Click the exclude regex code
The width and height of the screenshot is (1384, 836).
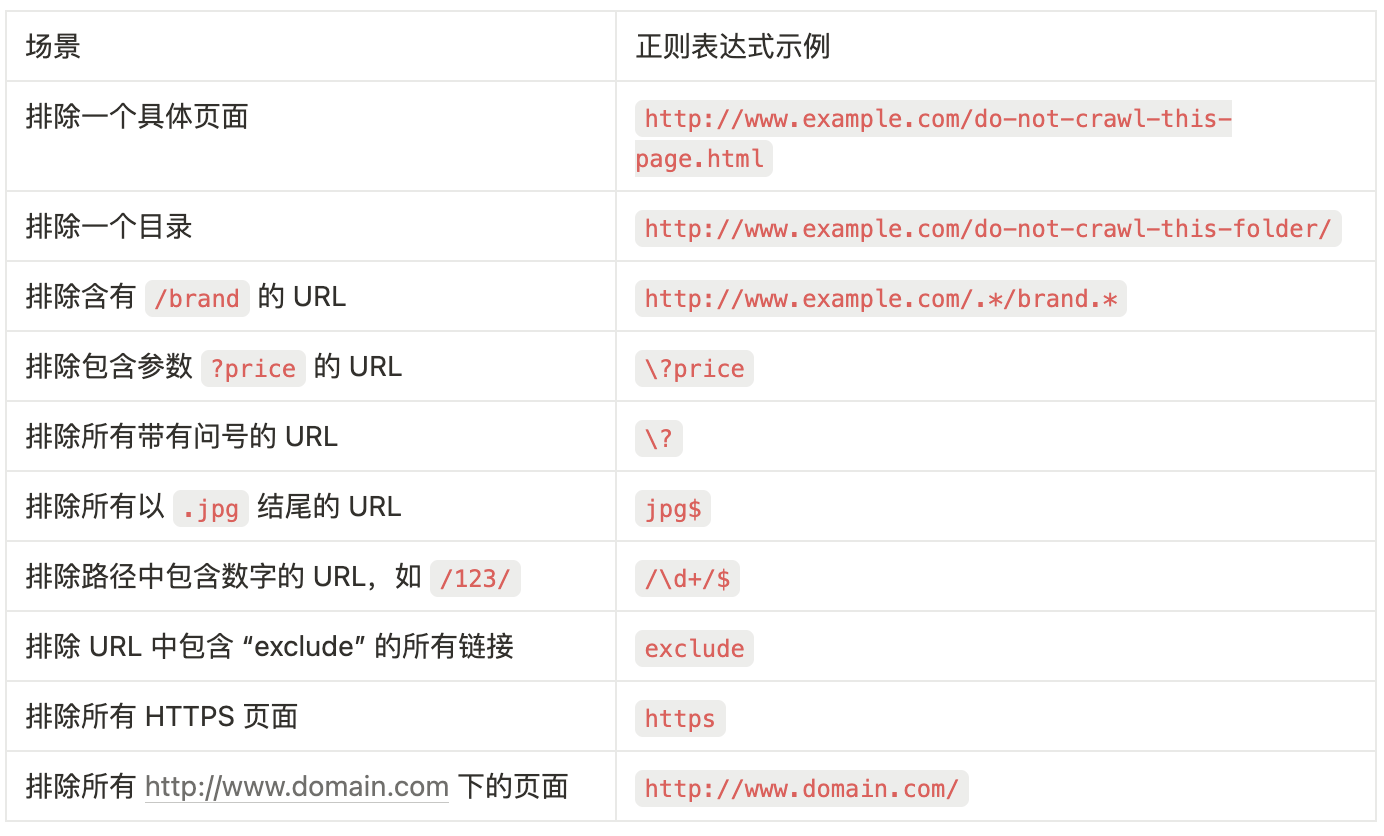pyautogui.click(x=694, y=648)
